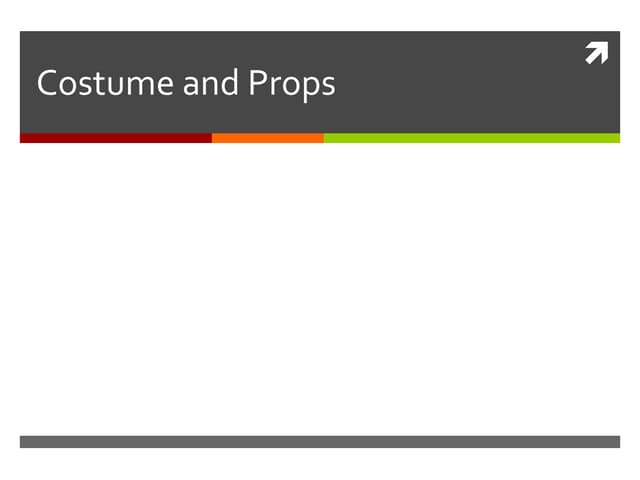Click the white margin below the gray footer bar
The image size is (640, 480).
[320, 464]
